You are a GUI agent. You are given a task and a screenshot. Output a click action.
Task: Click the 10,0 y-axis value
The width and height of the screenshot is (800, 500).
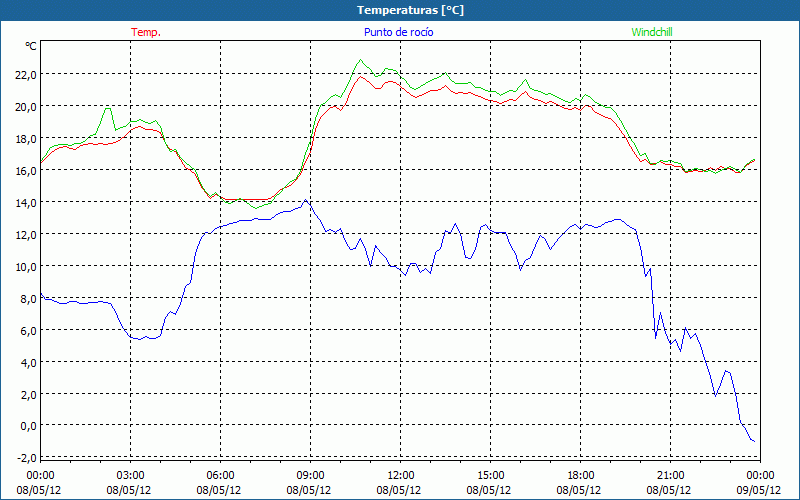click(26, 266)
